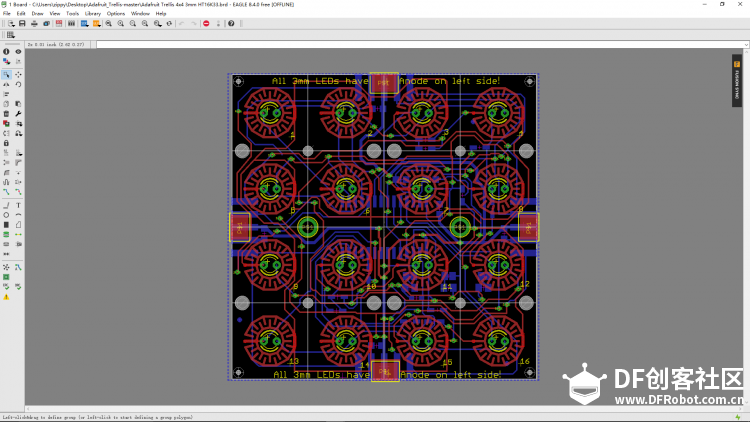Select the Rotate tool
The image size is (750, 422).
coord(18,84)
